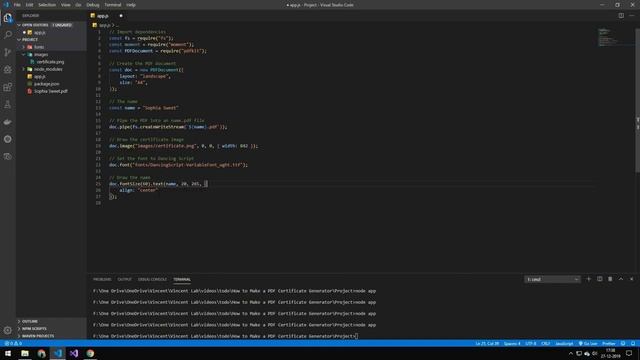
Task: Open the Debug view in activity bar
Action: pyautogui.click(x=8, y=70)
